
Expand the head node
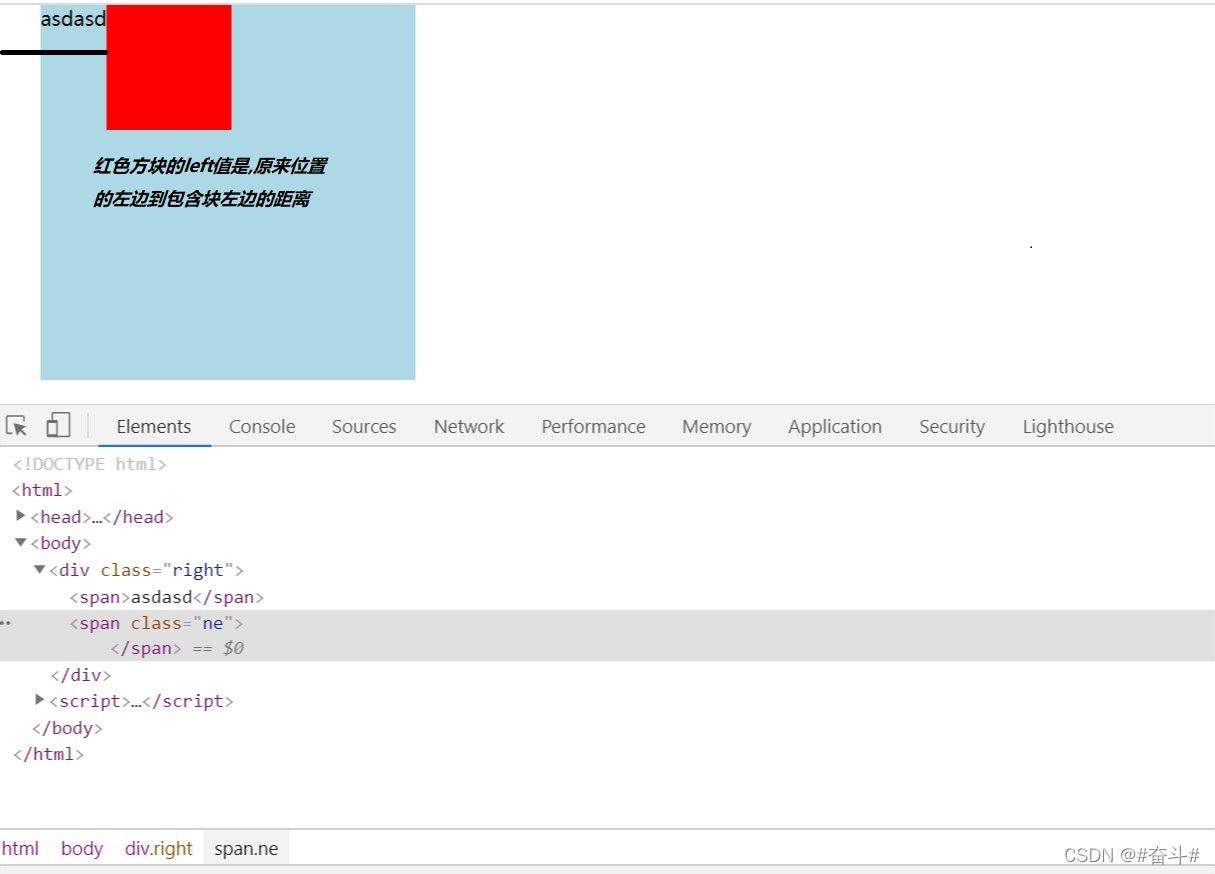click(x=21, y=516)
